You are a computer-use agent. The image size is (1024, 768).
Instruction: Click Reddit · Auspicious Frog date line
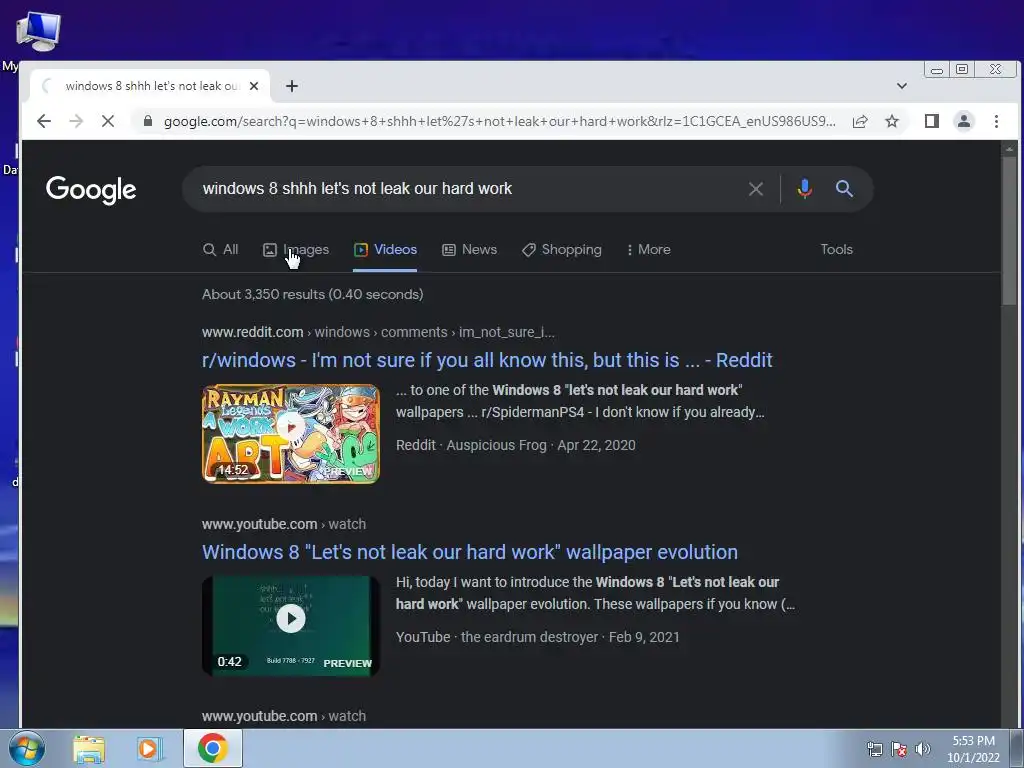[x=515, y=445]
